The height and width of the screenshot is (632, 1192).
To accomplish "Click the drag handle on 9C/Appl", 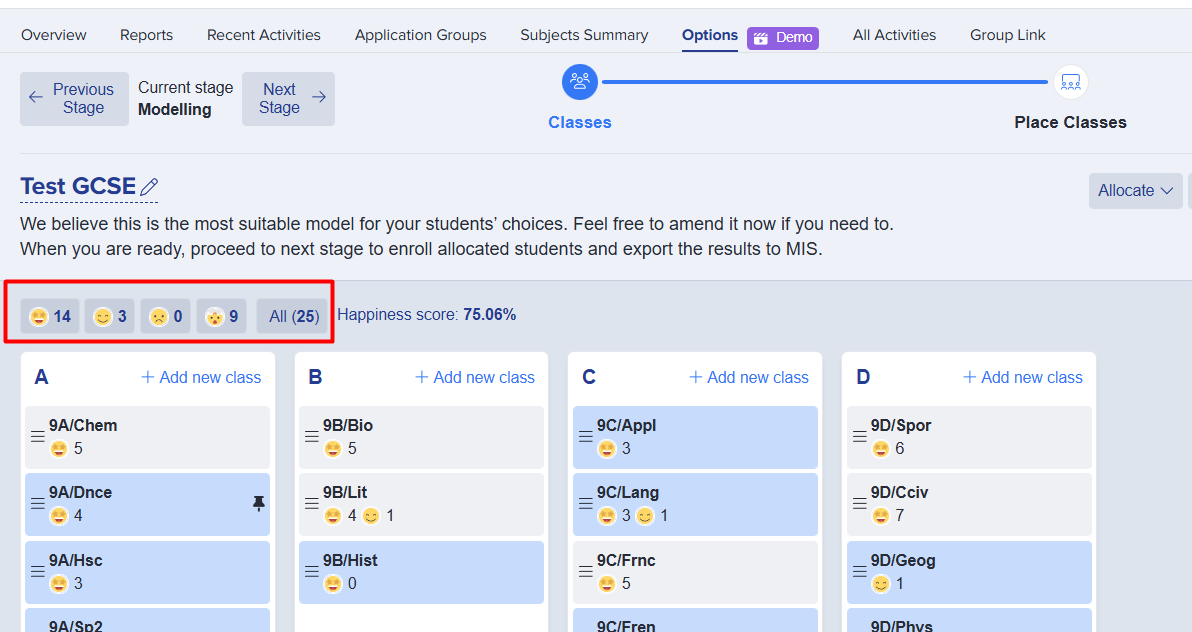I will click(x=586, y=437).
